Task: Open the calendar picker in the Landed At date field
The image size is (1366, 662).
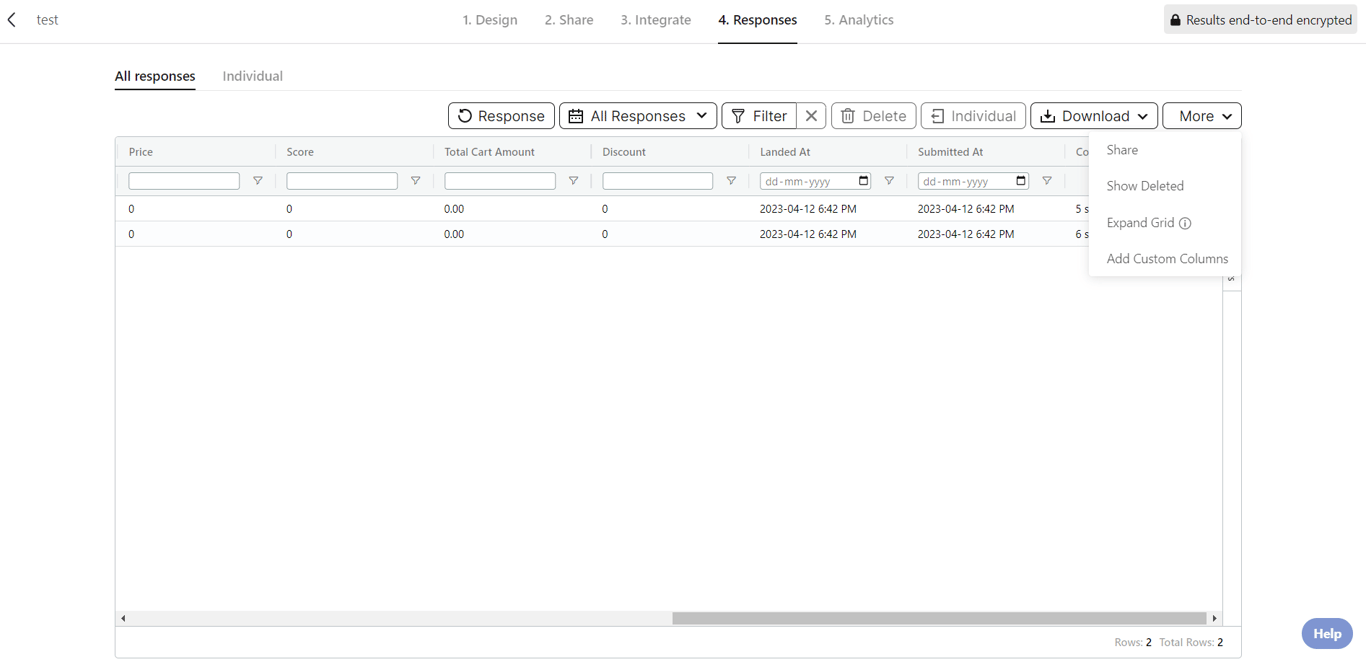Action: click(x=864, y=181)
